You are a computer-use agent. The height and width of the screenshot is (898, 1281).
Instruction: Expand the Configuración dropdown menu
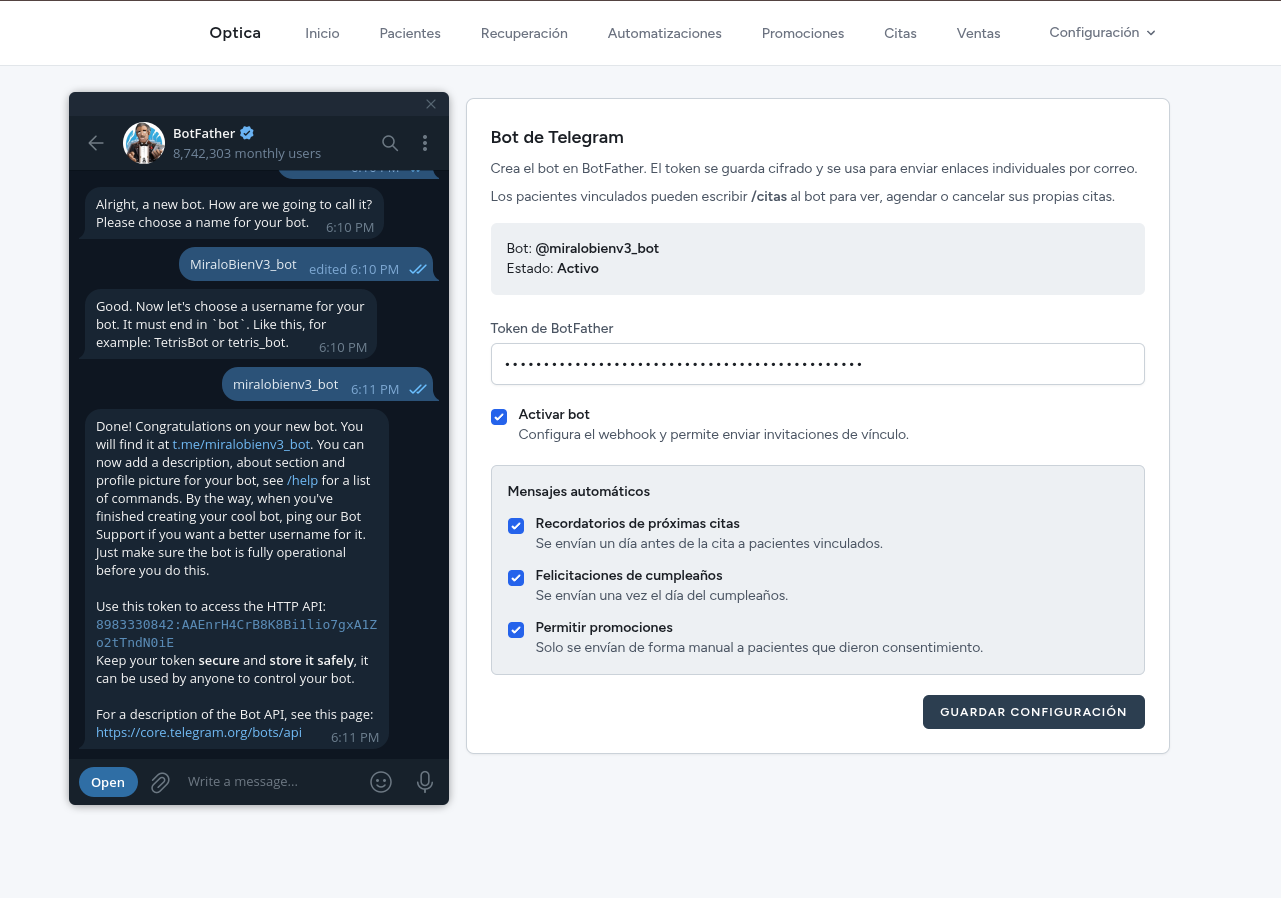click(x=1102, y=33)
